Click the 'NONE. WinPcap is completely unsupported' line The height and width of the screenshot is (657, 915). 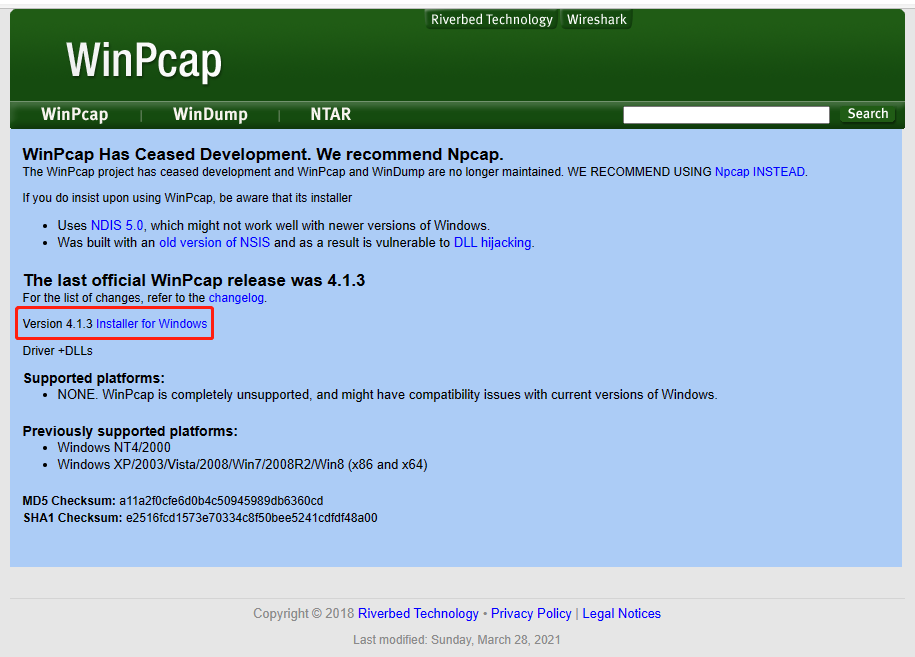click(387, 394)
